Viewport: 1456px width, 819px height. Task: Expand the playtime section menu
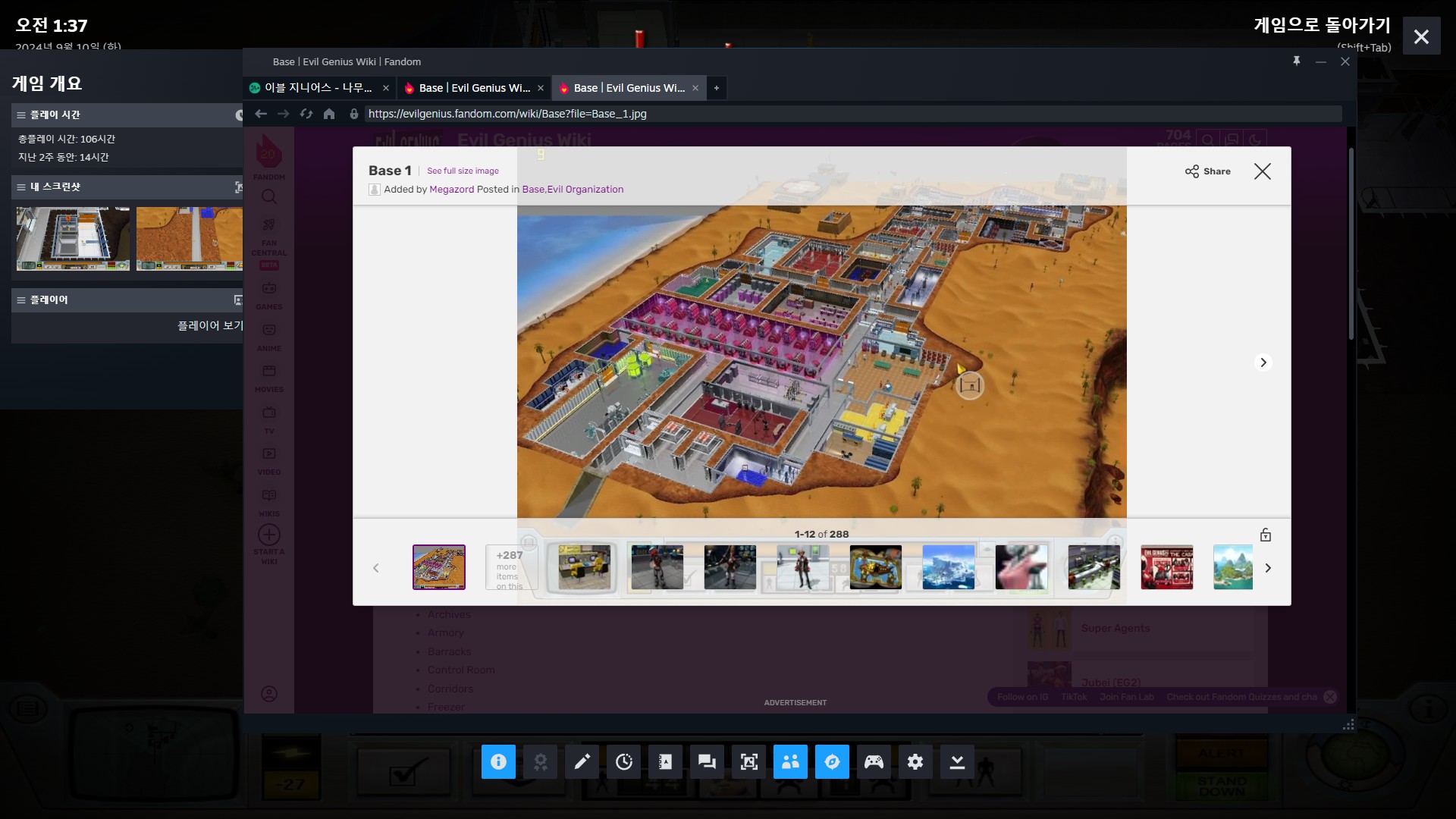pos(21,115)
